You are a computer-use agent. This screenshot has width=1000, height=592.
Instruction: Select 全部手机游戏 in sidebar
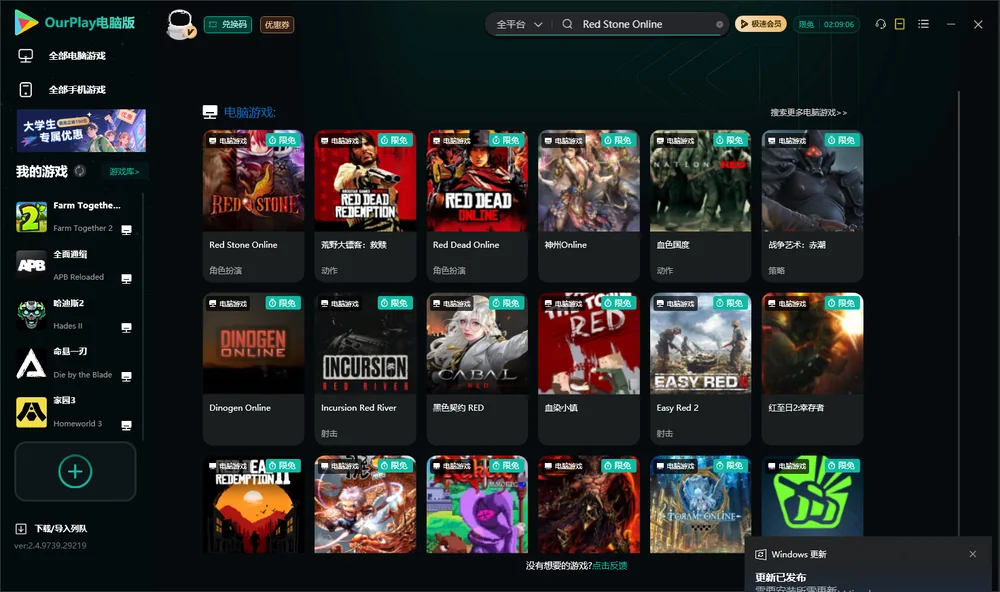click(x=77, y=90)
